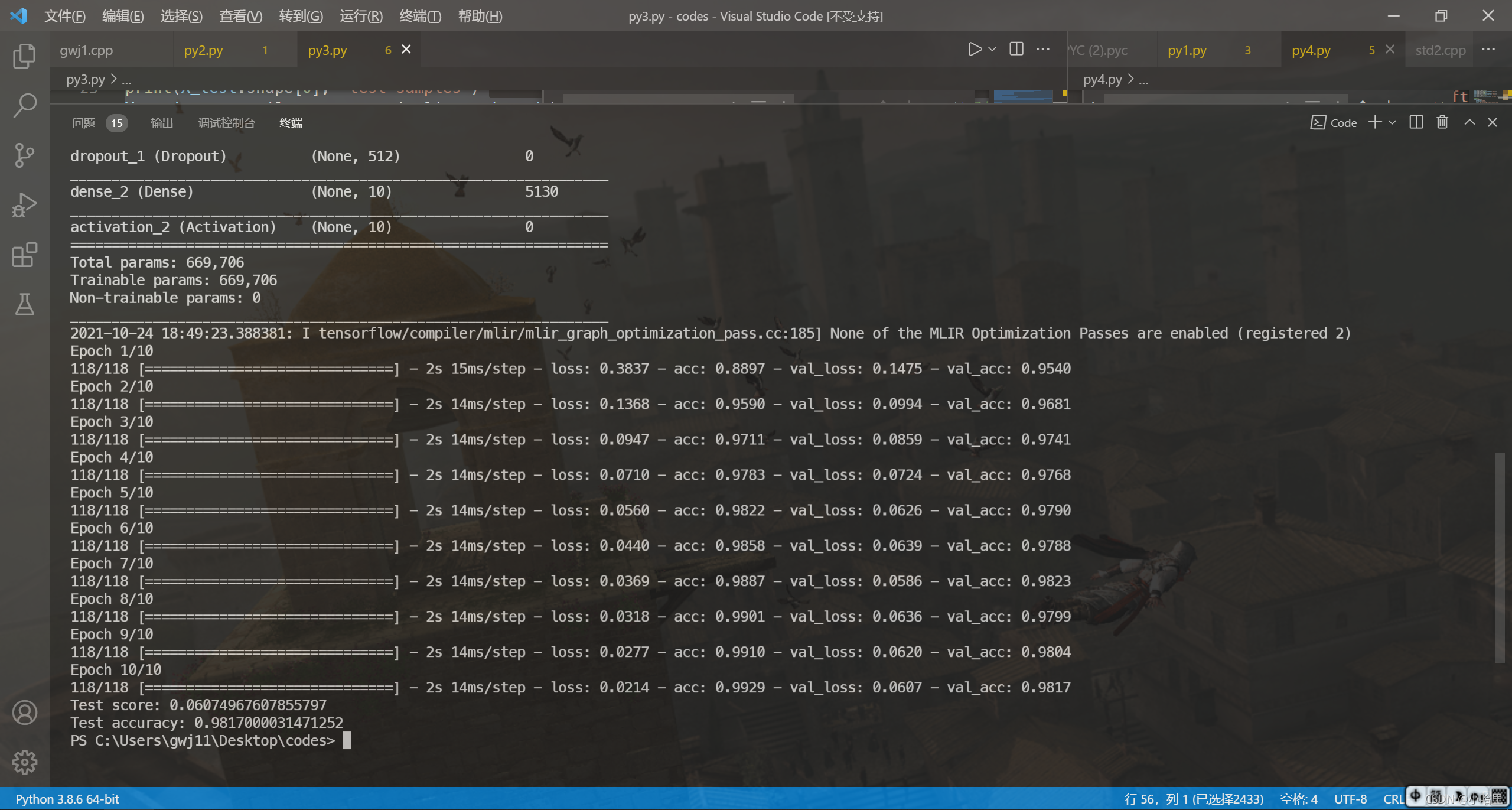
Task: Click Python 3.8.6 64-bit interpreter selector
Action: pos(67,799)
